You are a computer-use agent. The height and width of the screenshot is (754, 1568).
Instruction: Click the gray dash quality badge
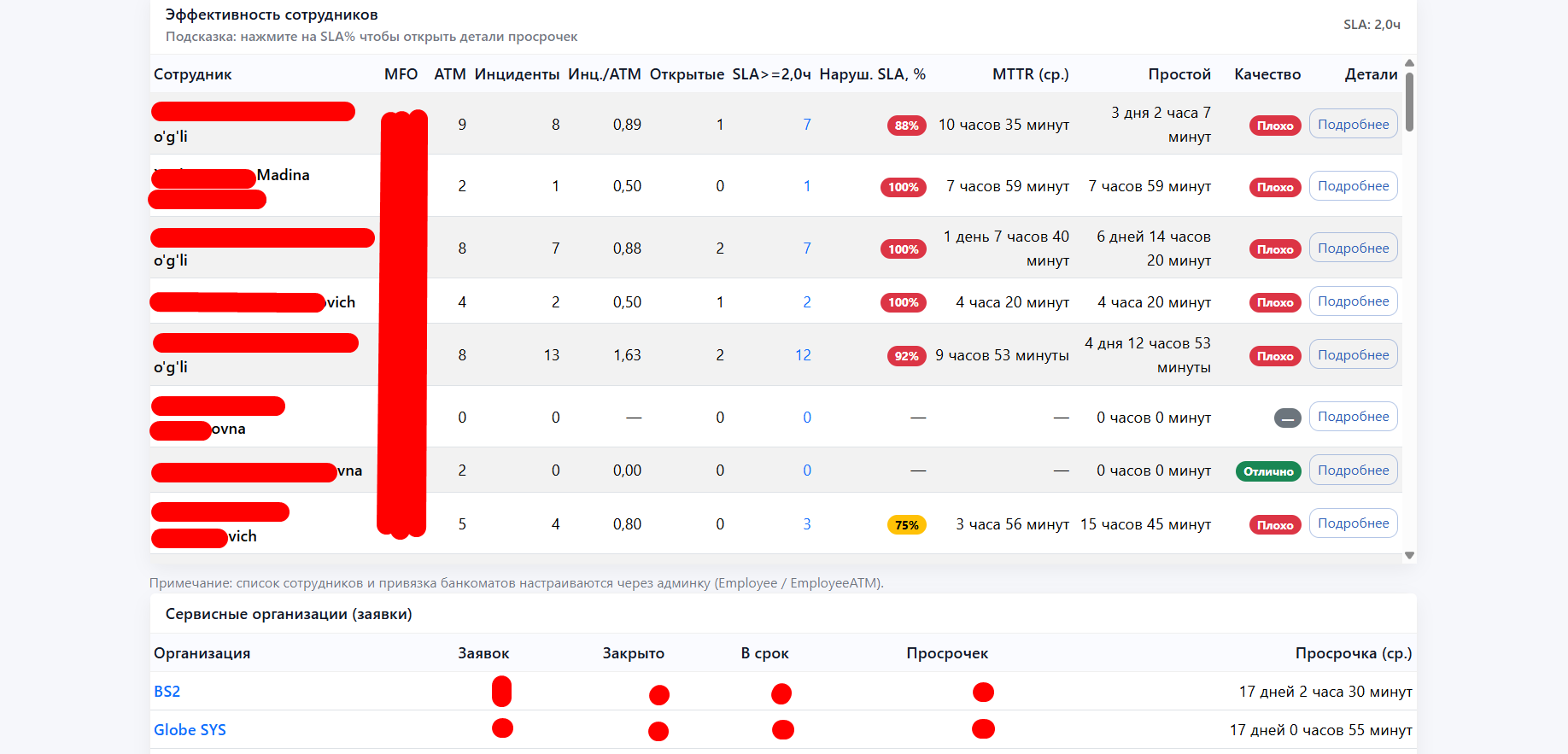click(x=1287, y=418)
